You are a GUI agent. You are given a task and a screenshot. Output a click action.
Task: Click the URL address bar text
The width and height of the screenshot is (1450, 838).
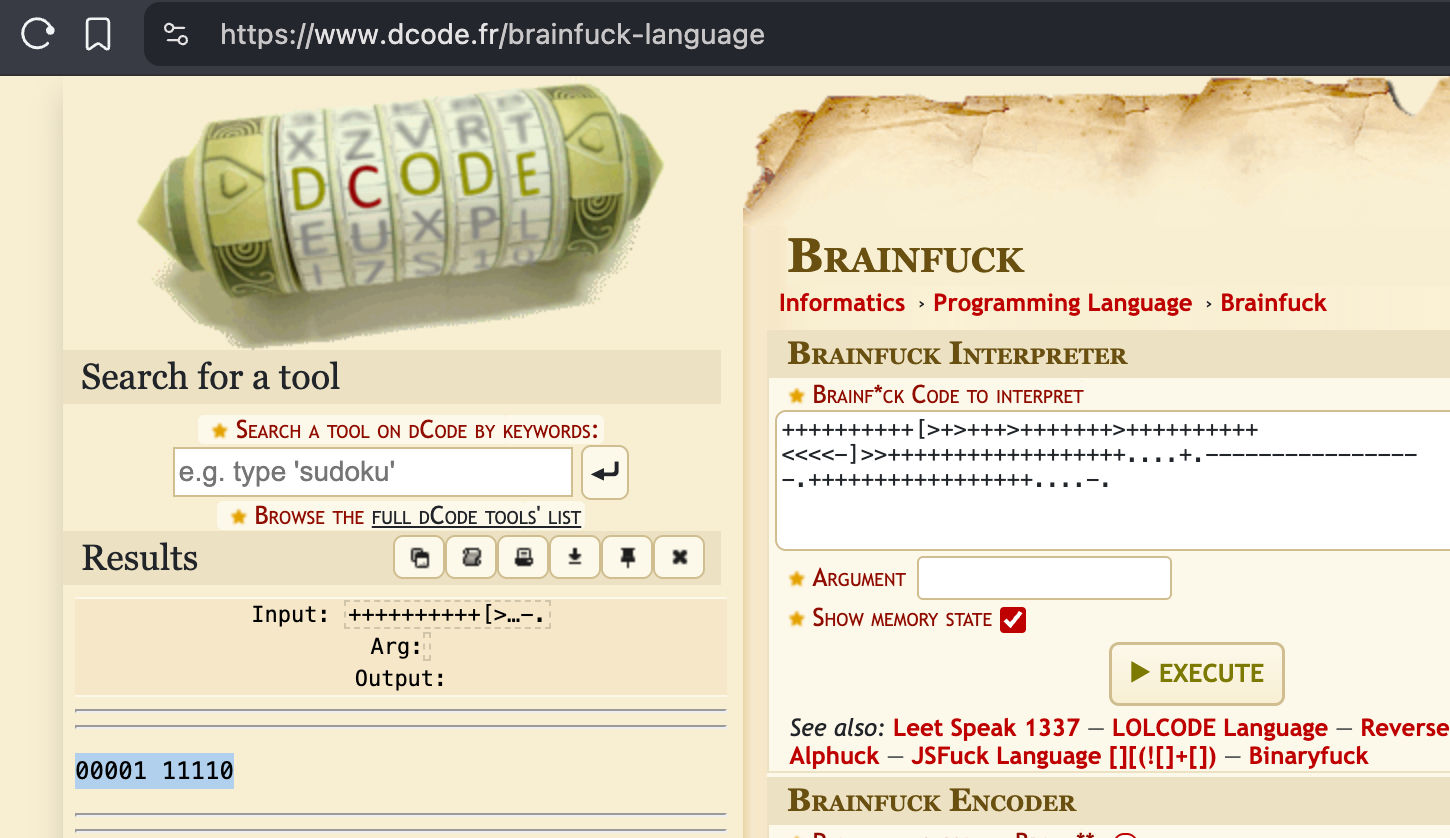pos(492,35)
